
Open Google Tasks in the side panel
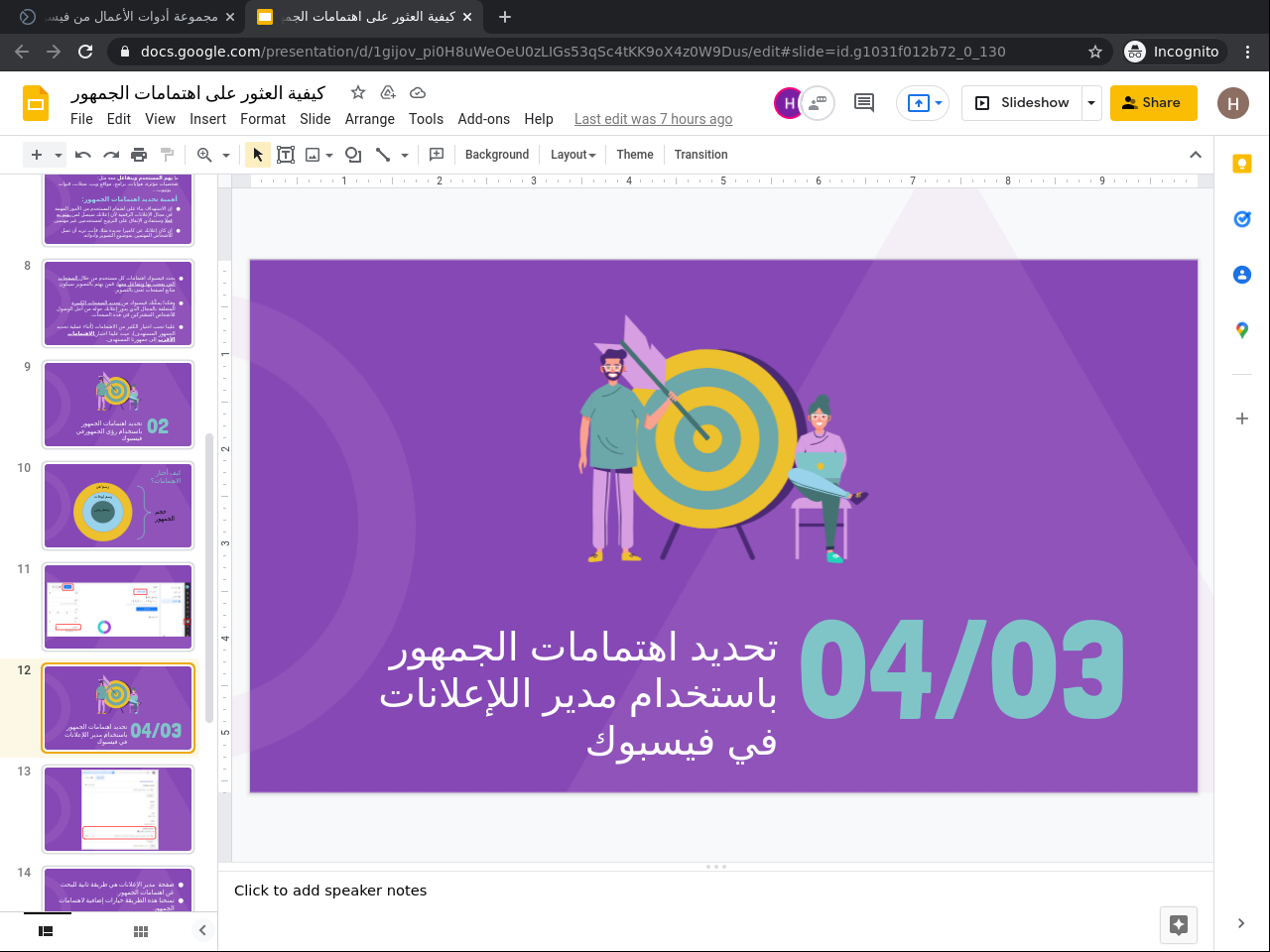pos(1242,219)
